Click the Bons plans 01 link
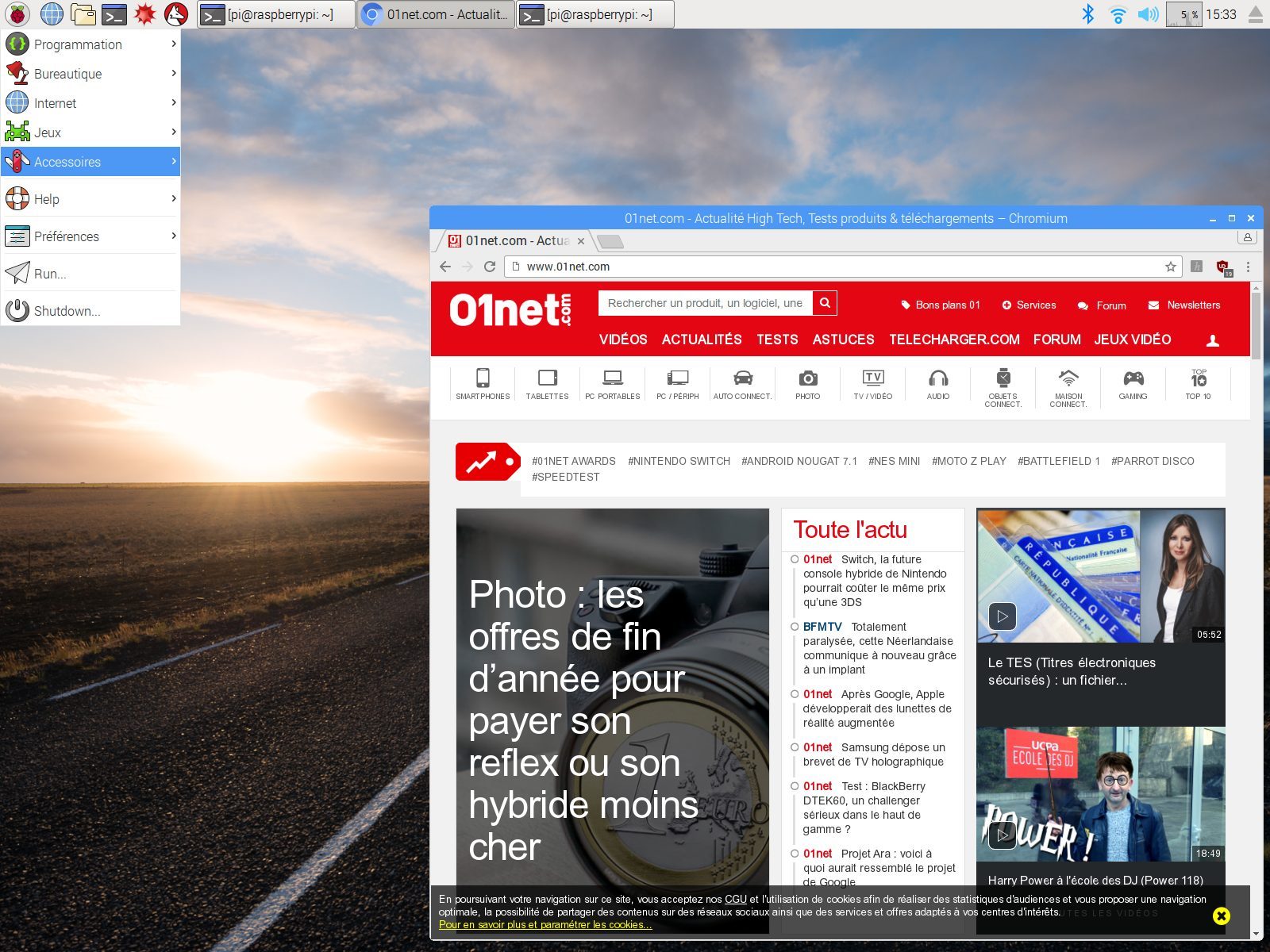The image size is (1270, 952). click(x=941, y=305)
